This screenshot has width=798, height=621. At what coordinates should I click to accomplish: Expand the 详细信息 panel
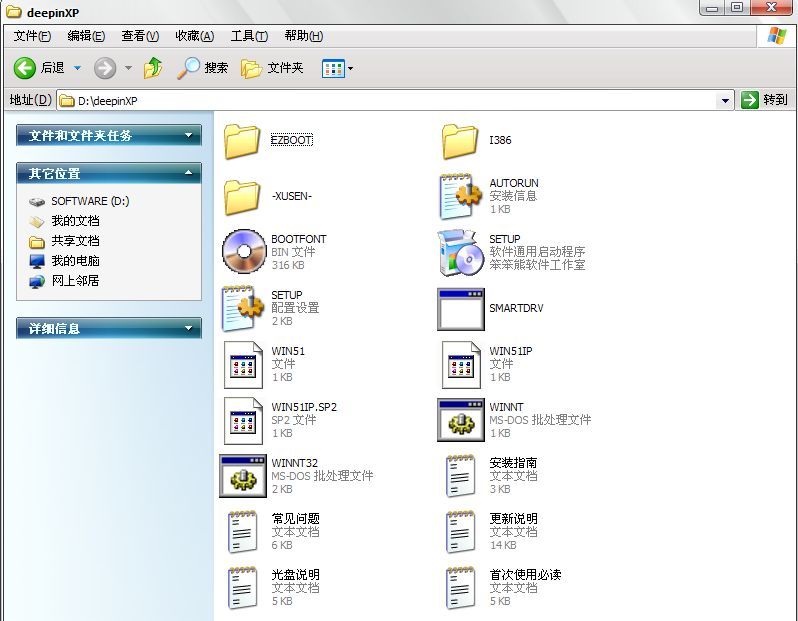(109, 328)
